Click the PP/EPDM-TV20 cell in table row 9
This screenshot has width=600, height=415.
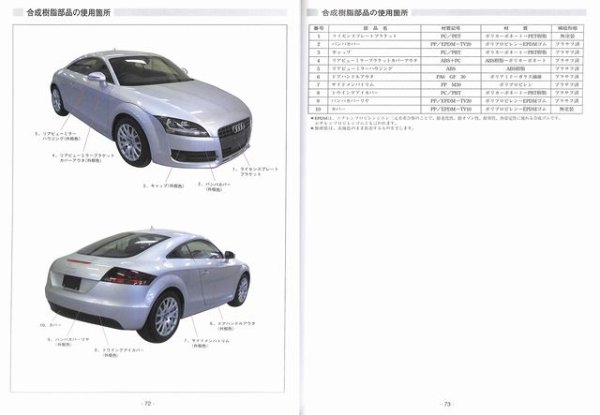click(451, 101)
